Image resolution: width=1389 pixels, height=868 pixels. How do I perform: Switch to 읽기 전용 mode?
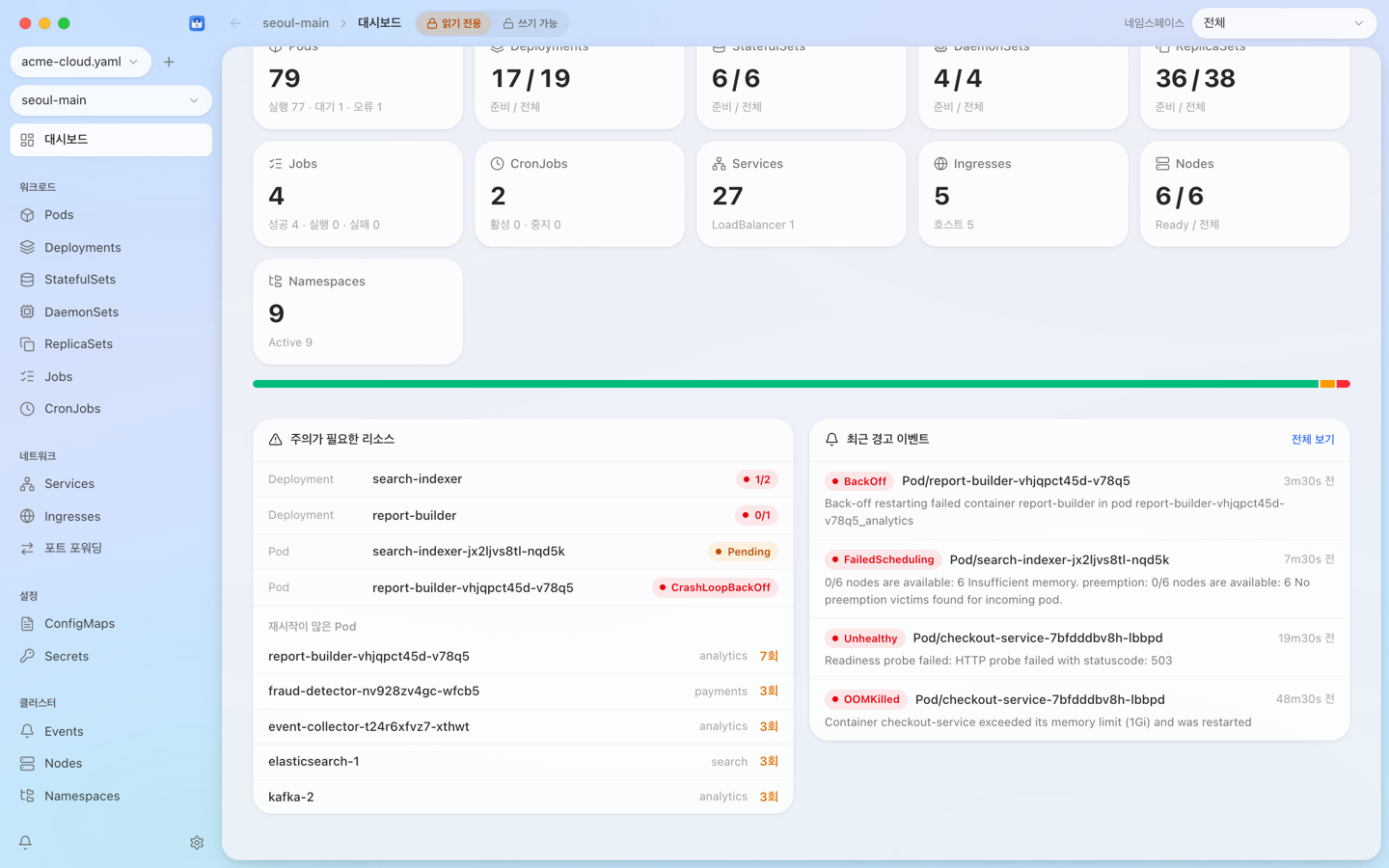pos(454,23)
